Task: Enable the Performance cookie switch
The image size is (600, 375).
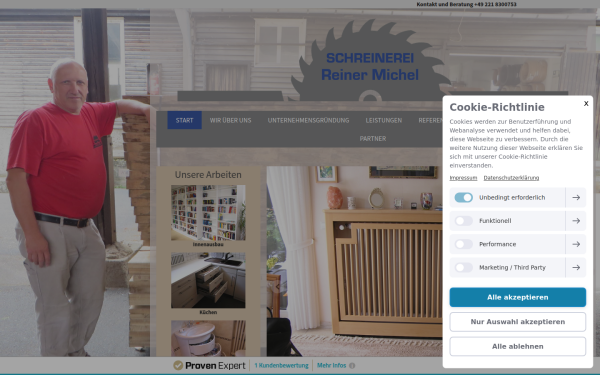Action: [463, 244]
